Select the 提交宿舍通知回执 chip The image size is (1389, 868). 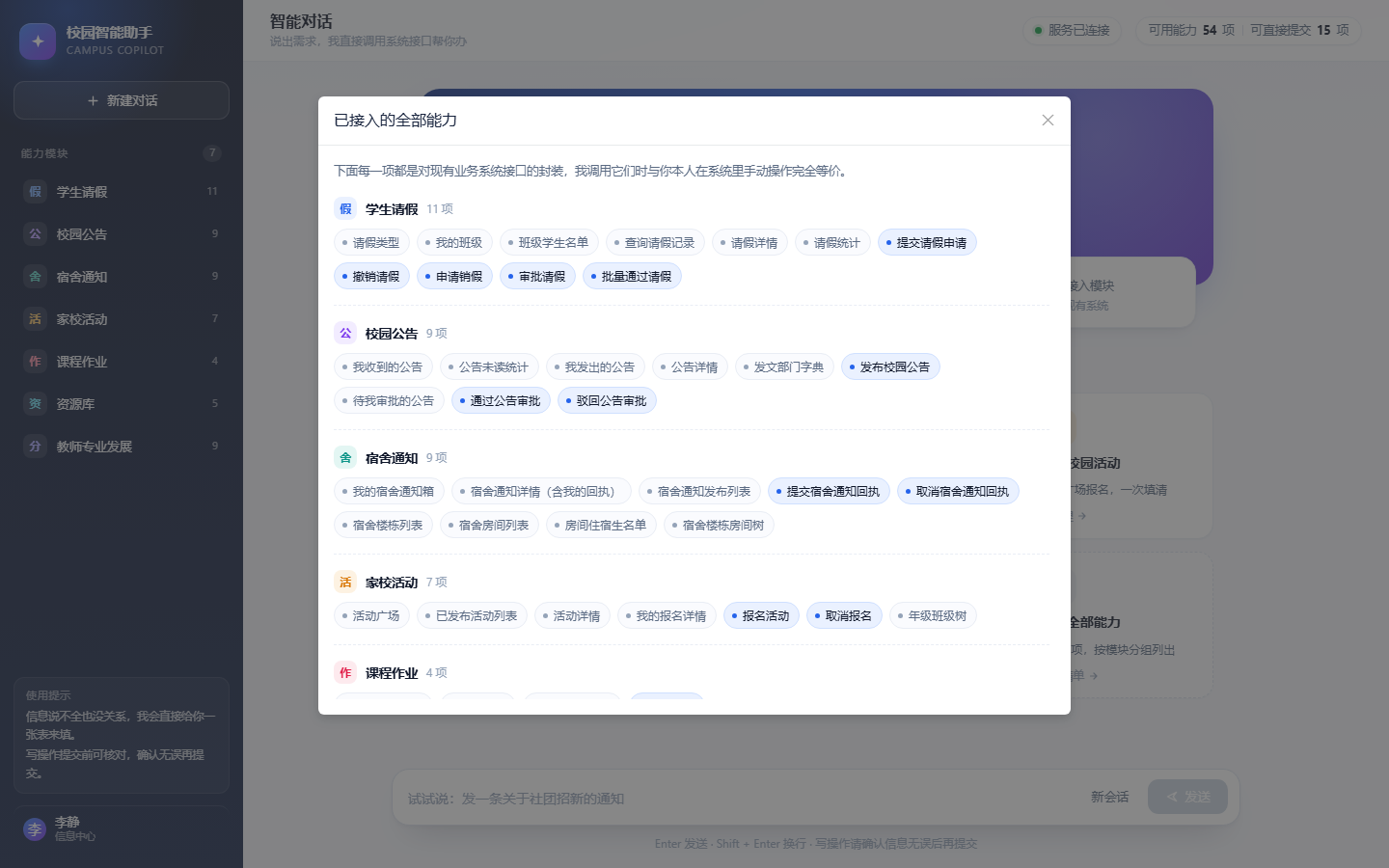830,492
